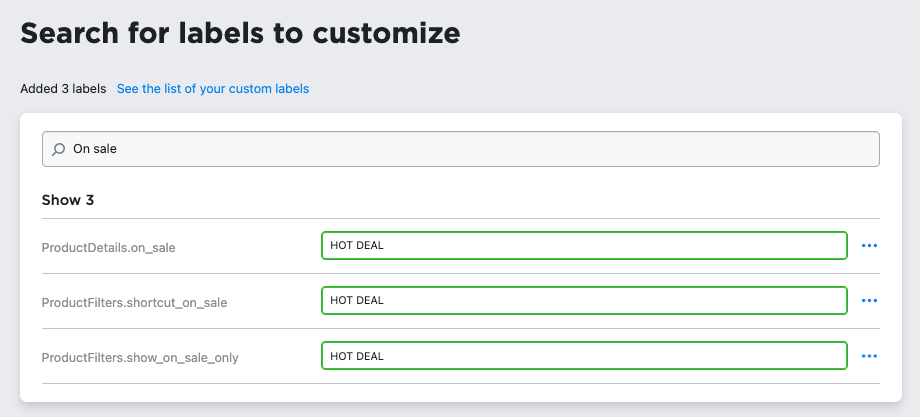
Task: Edit the ProductFilters.show_on_sale_only label value
Action: (584, 356)
